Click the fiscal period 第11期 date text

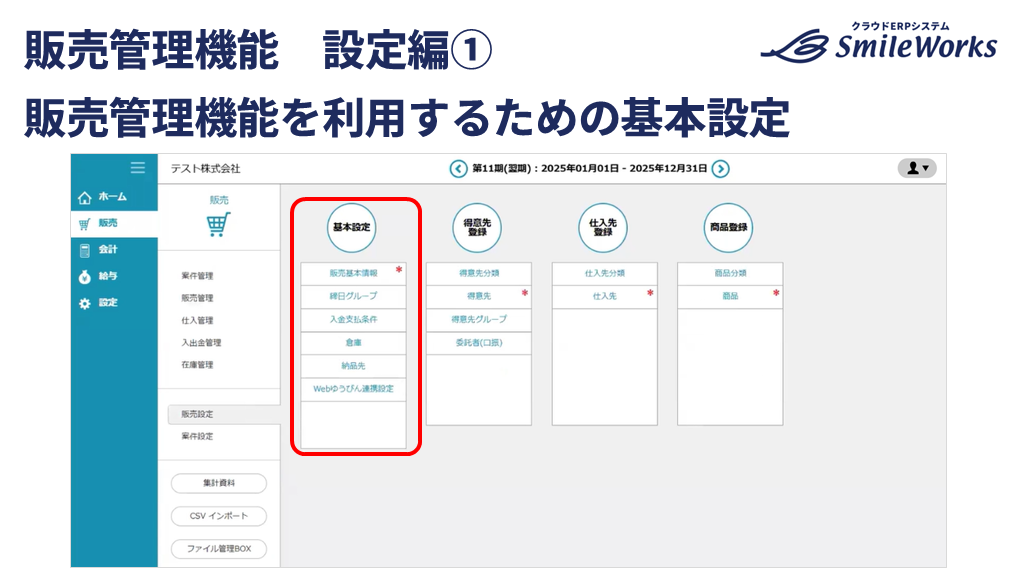tap(590, 168)
